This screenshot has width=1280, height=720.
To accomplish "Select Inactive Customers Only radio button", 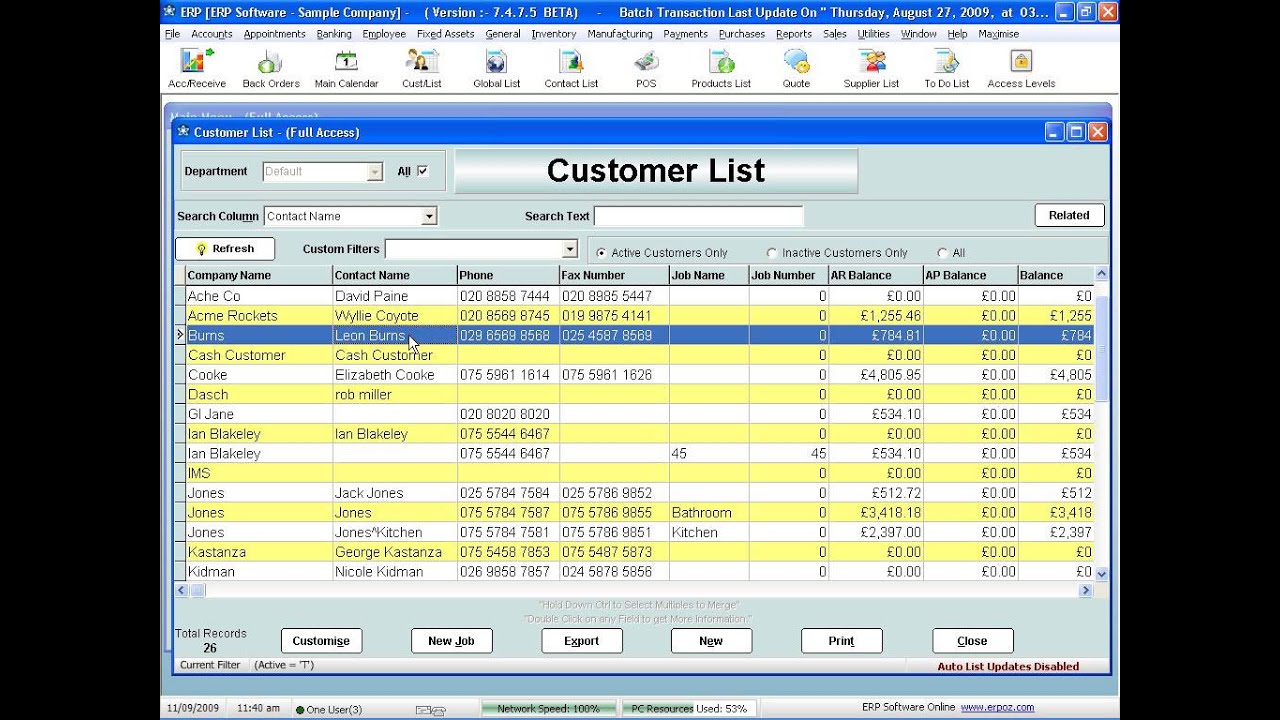I will 771,253.
